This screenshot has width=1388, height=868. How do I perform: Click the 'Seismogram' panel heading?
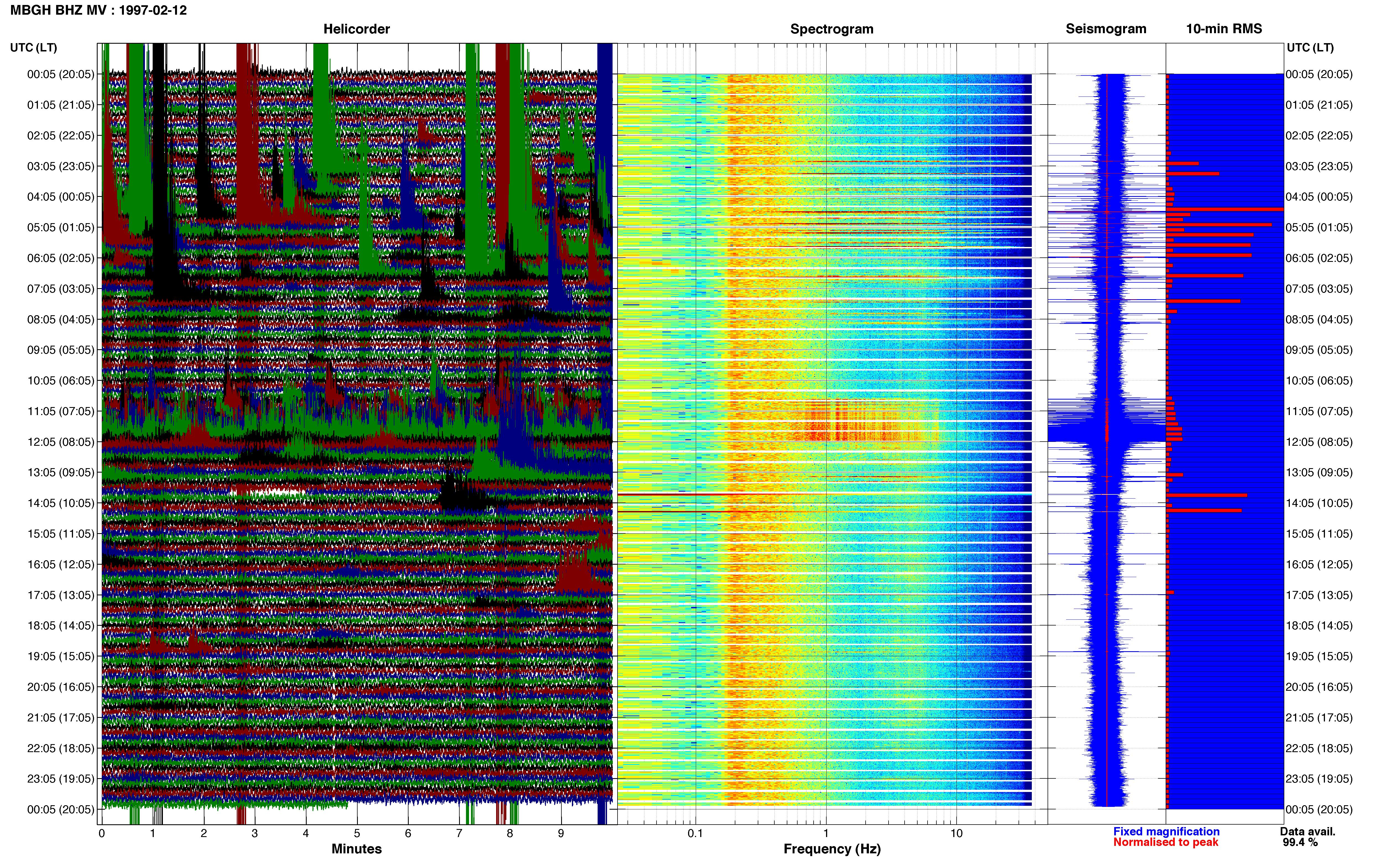click(x=1106, y=29)
